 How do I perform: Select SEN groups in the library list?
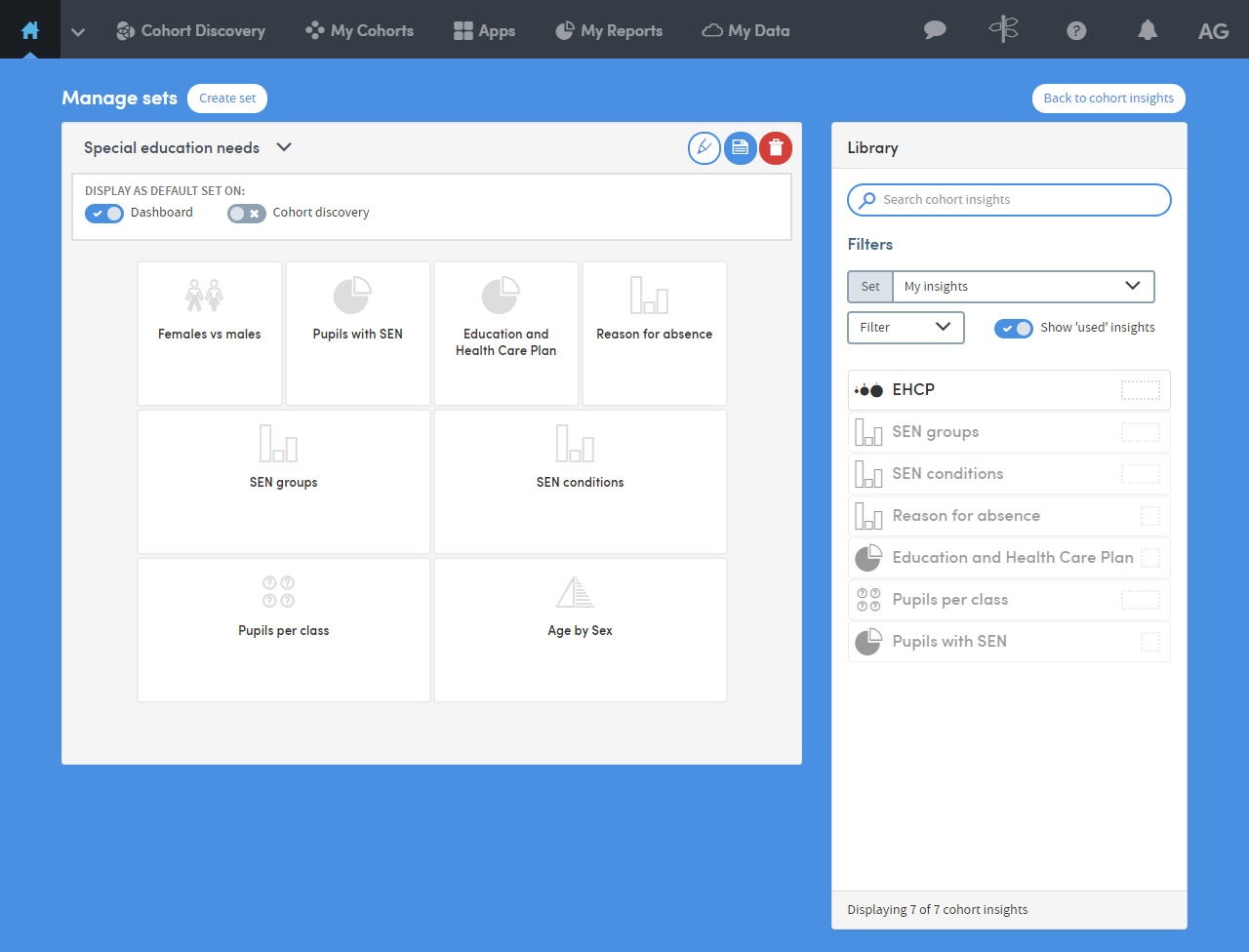pos(1009,432)
